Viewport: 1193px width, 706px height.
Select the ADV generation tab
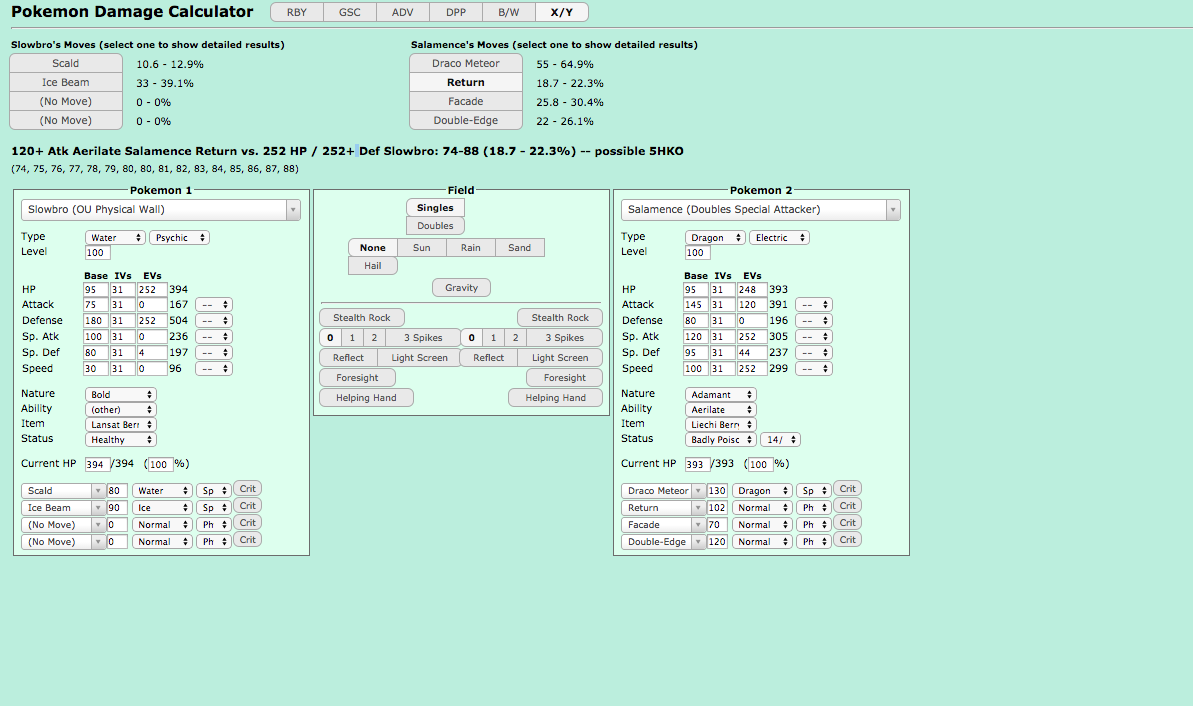coord(402,12)
